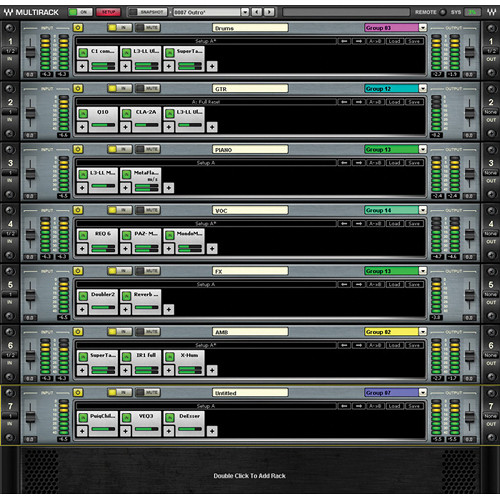Image resolution: width=500 pixels, height=500 pixels.
Task: Click the SNAPSHOT button
Action: pyautogui.click(x=148, y=12)
